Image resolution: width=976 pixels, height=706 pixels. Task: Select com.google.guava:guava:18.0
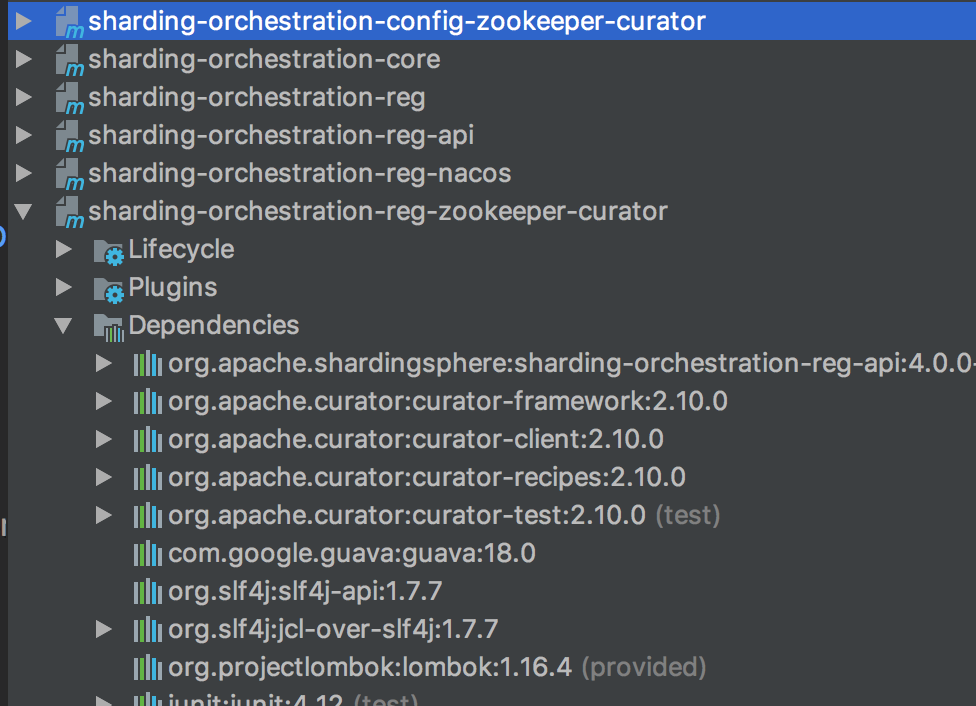(x=352, y=553)
